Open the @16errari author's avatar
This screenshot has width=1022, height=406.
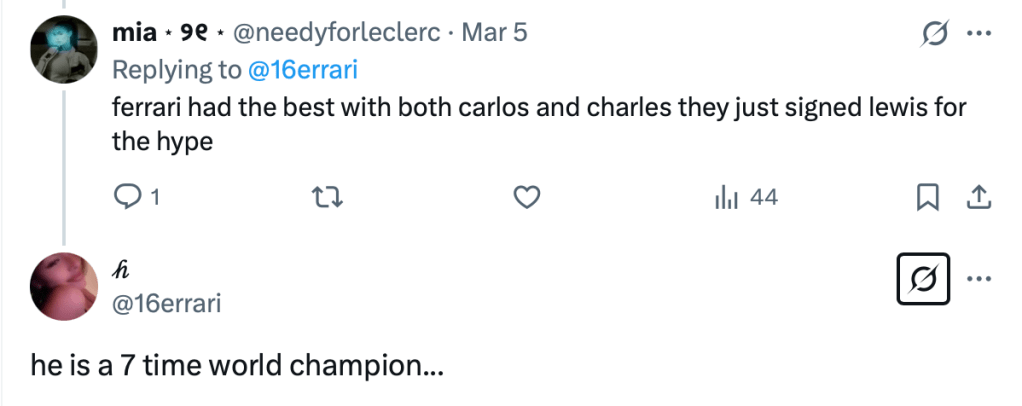[64, 285]
